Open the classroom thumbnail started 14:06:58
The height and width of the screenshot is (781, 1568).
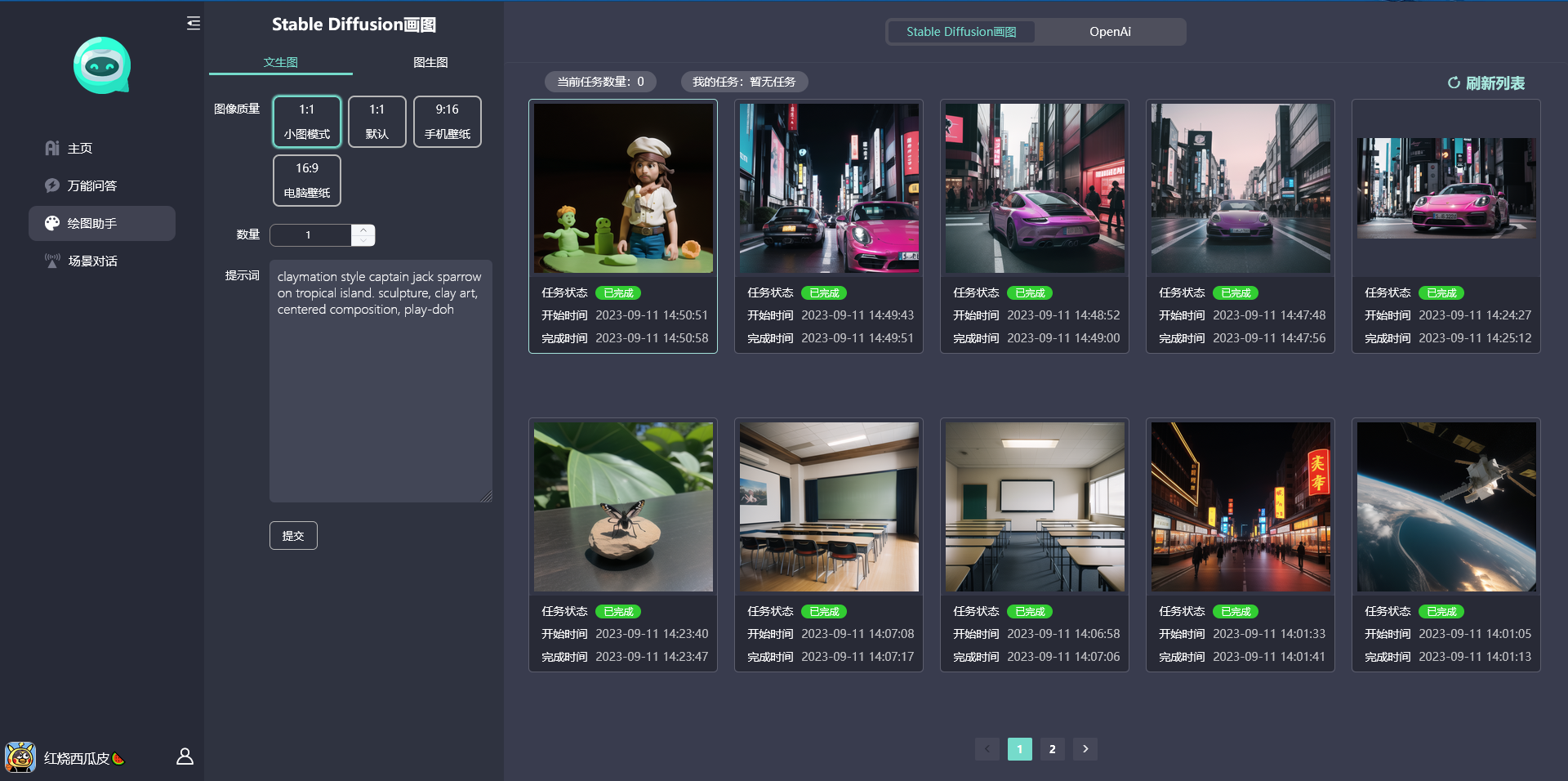tap(1035, 507)
